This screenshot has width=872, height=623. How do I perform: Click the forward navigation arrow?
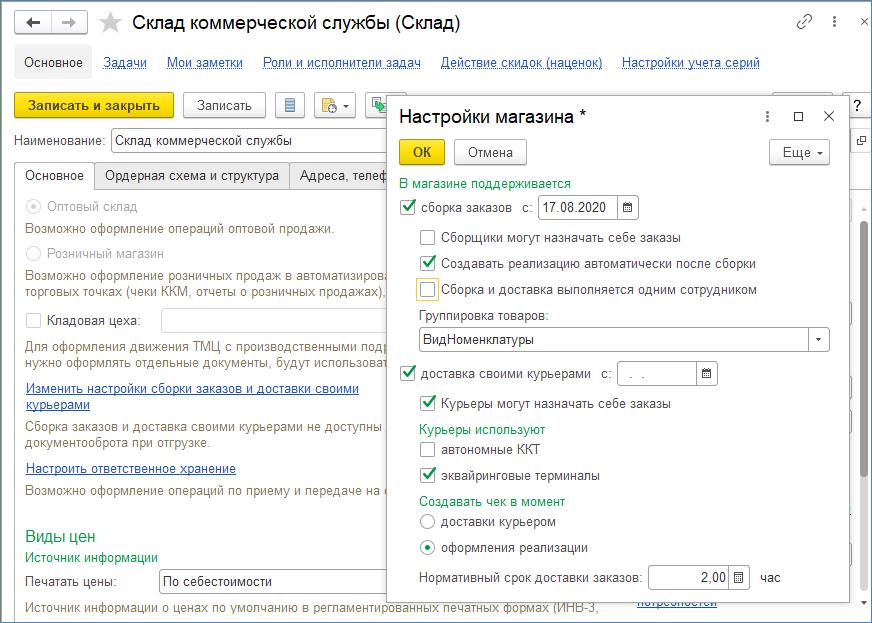pyautogui.click(x=69, y=22)
